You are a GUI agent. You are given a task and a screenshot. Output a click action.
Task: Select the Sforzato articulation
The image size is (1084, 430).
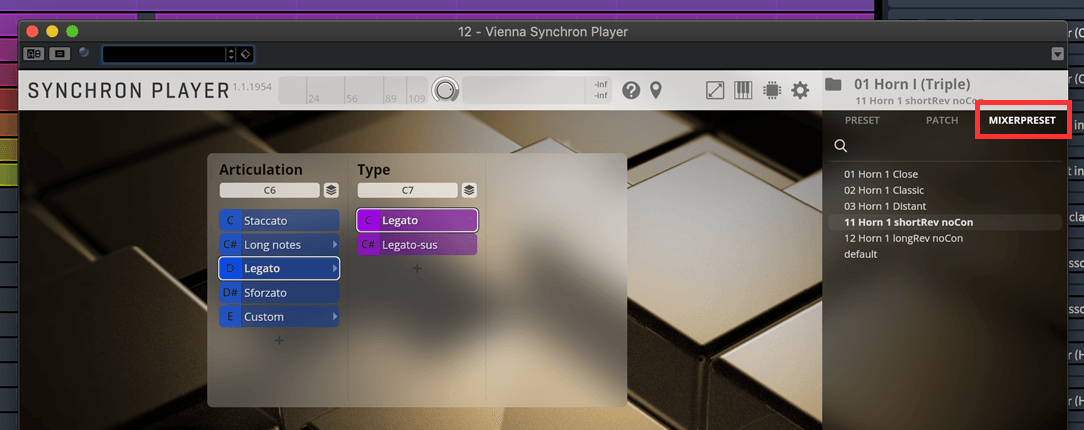(x=279, y=292)
